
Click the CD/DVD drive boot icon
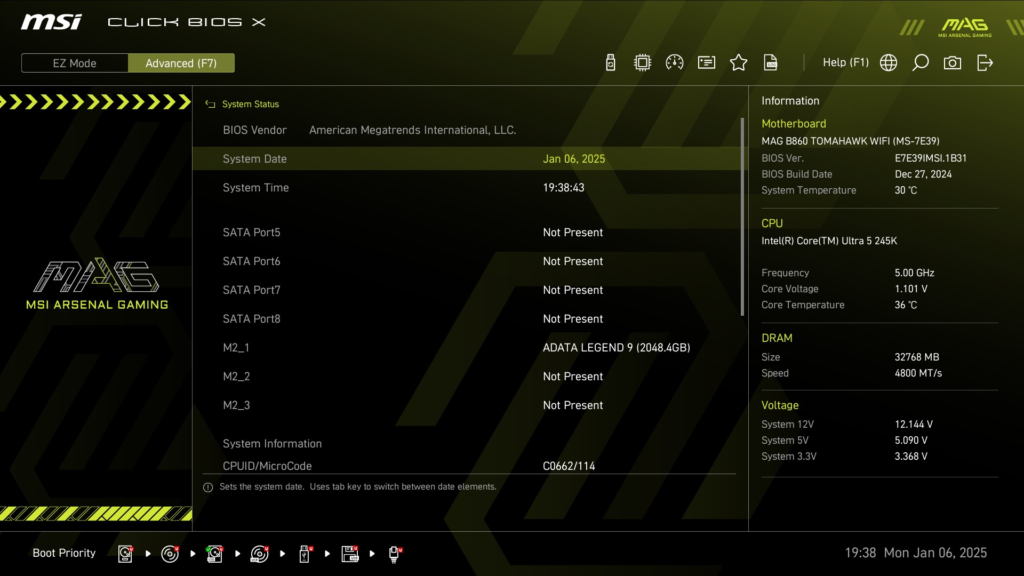(170, 553)
